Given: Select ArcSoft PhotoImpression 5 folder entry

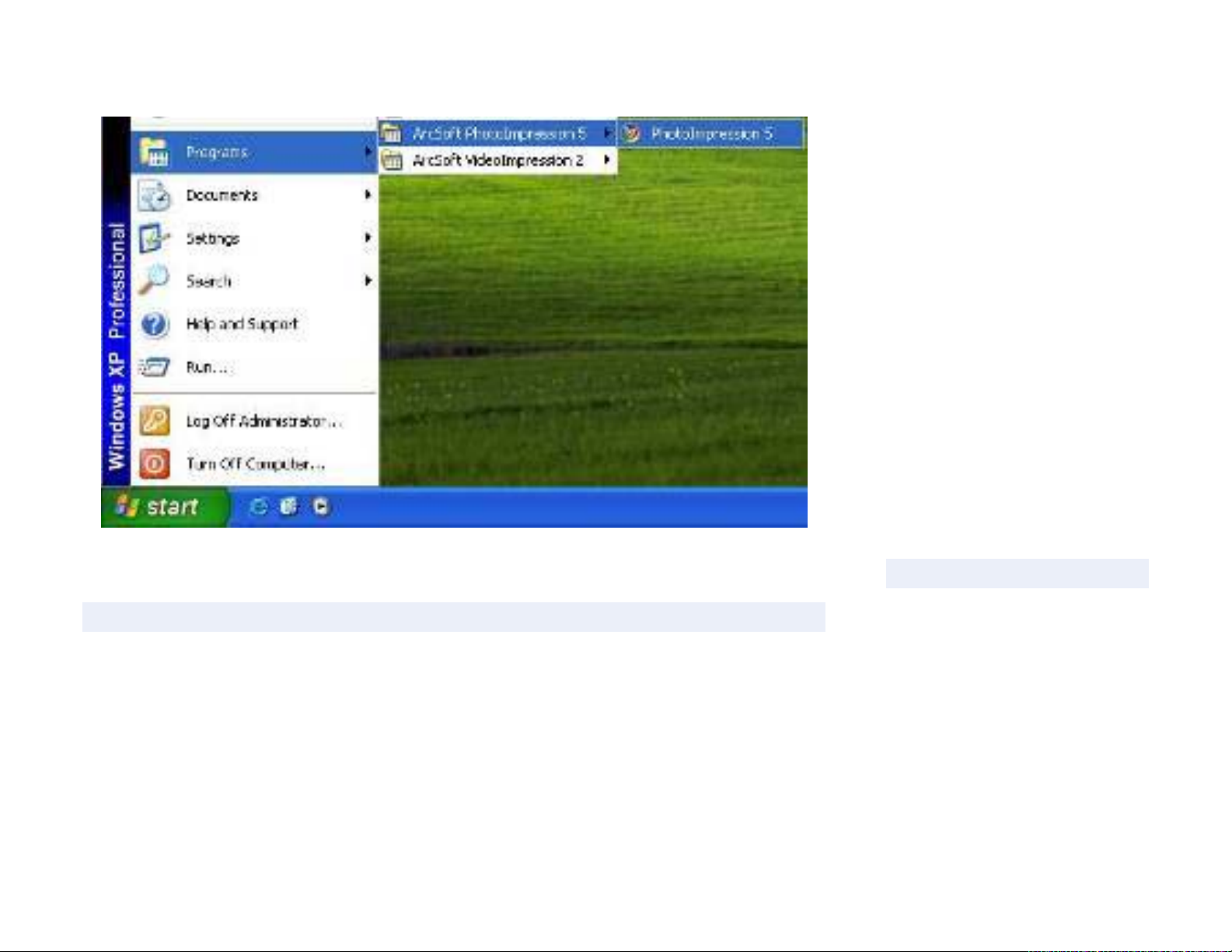Looking at the screenshot, I should [498, 134].
